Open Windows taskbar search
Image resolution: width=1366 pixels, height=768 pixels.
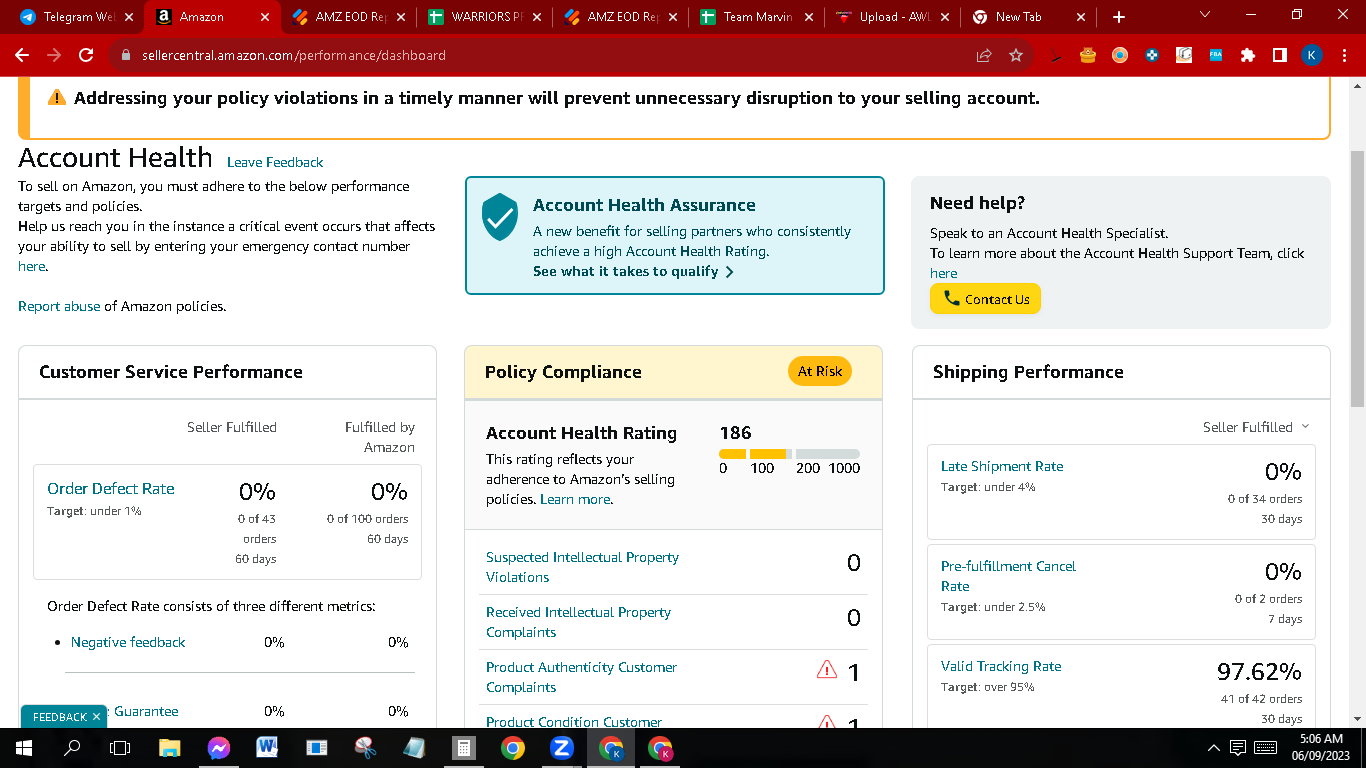coord(72,748)
